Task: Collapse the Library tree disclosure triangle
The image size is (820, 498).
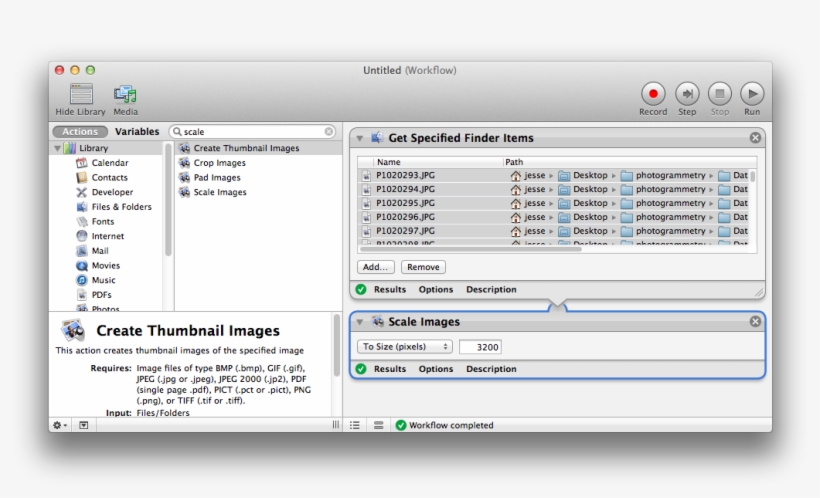Action: point(58,148)
